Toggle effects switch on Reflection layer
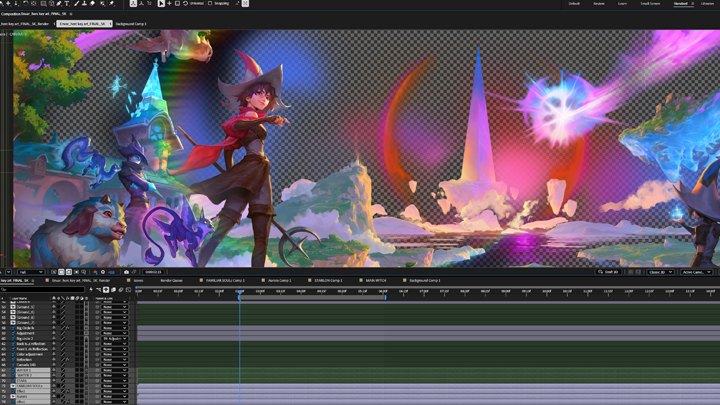The image size is (720, 405). pos(68,360)
